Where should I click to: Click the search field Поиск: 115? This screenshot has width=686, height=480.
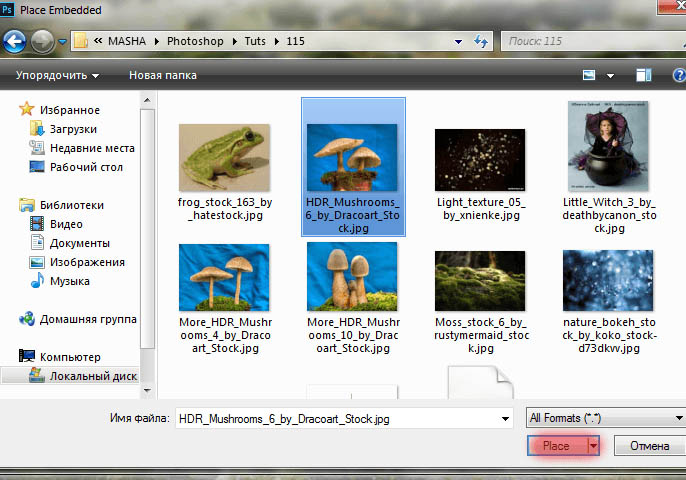[x=593, y=41]
